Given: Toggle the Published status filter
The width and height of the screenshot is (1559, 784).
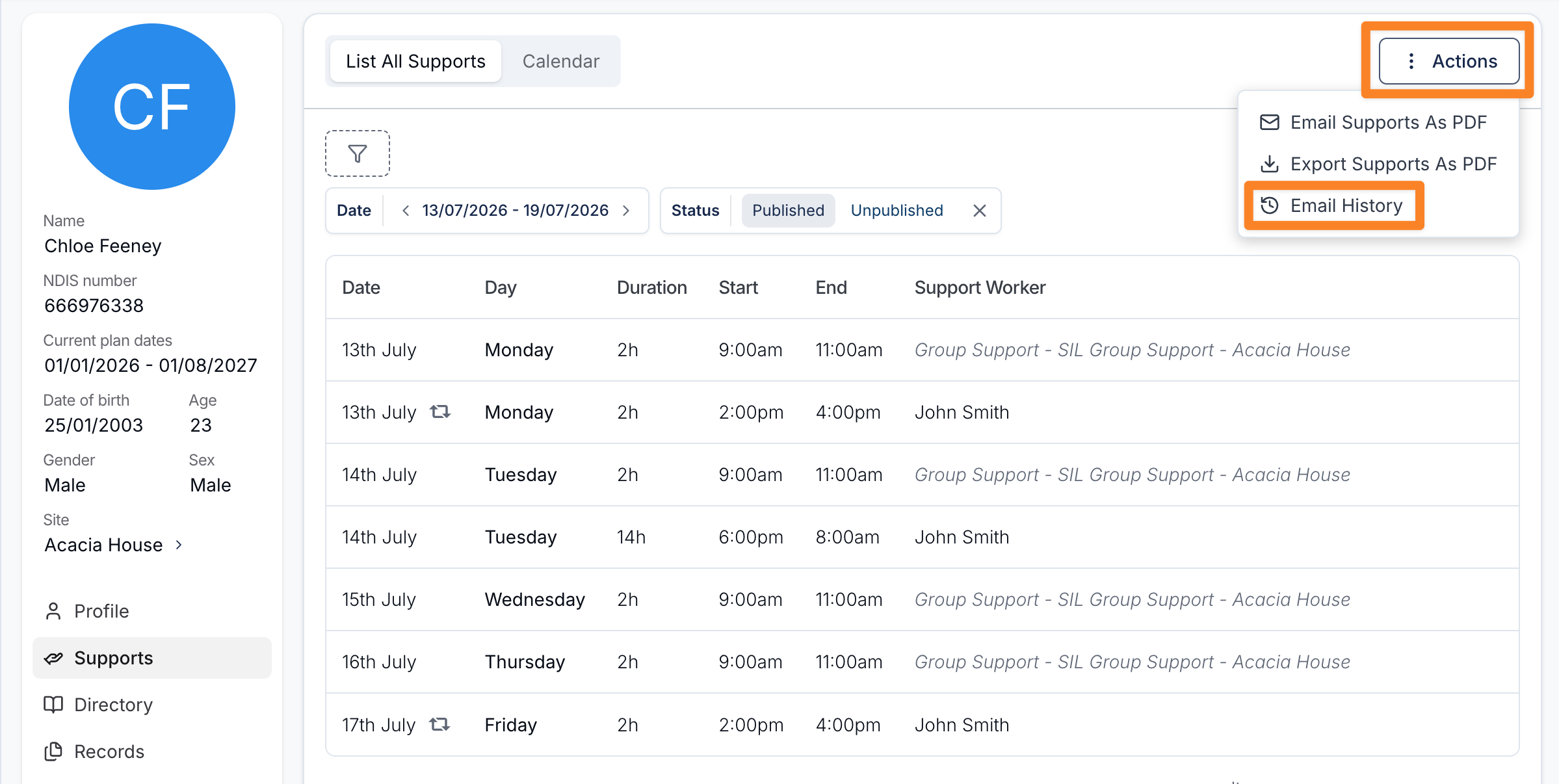Looking at the screenshot, I should pos(788,210).
